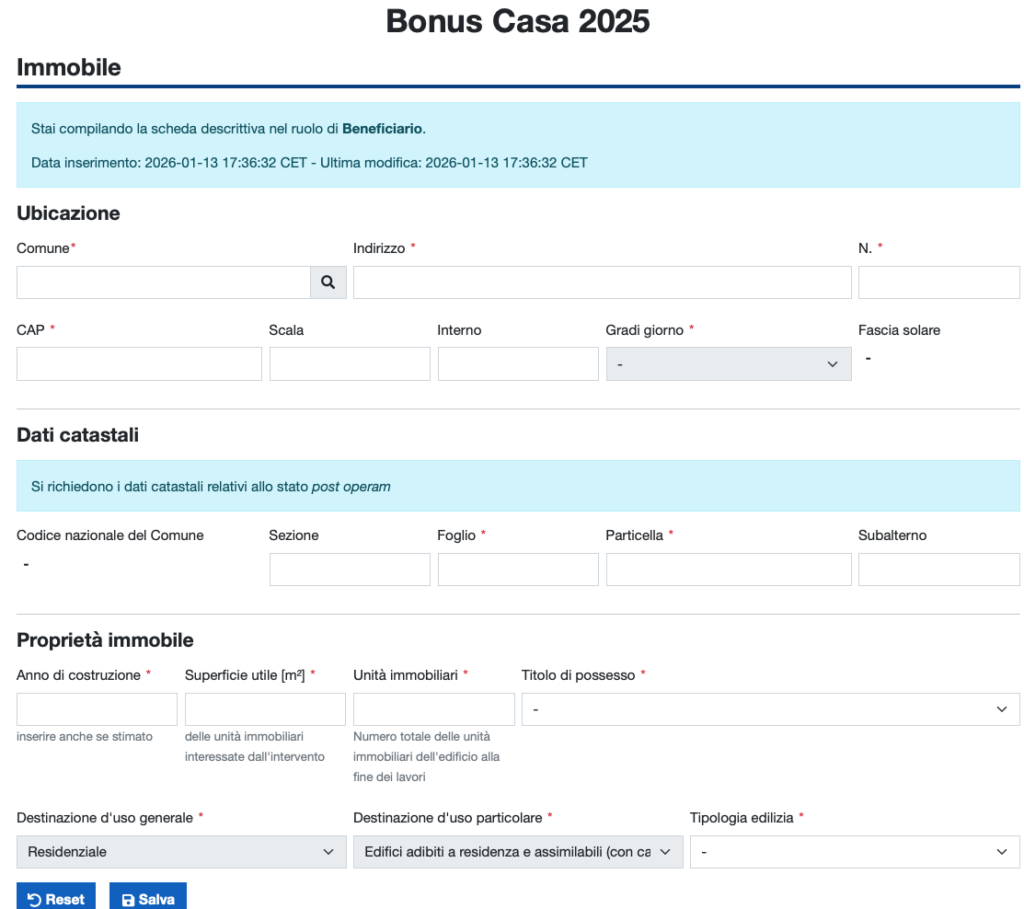Click the Comune search magnifier icon
This screenshot has height=909, width=1024.
click(328, 283)
